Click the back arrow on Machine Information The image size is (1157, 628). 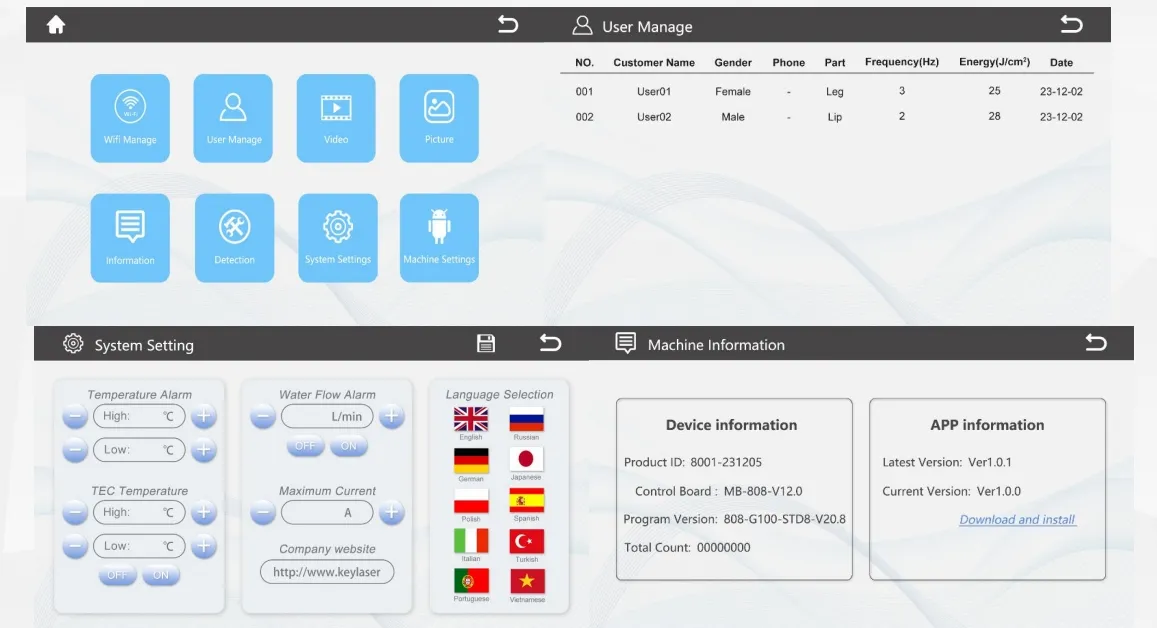pyautogui.click(x=1095, y=342)
